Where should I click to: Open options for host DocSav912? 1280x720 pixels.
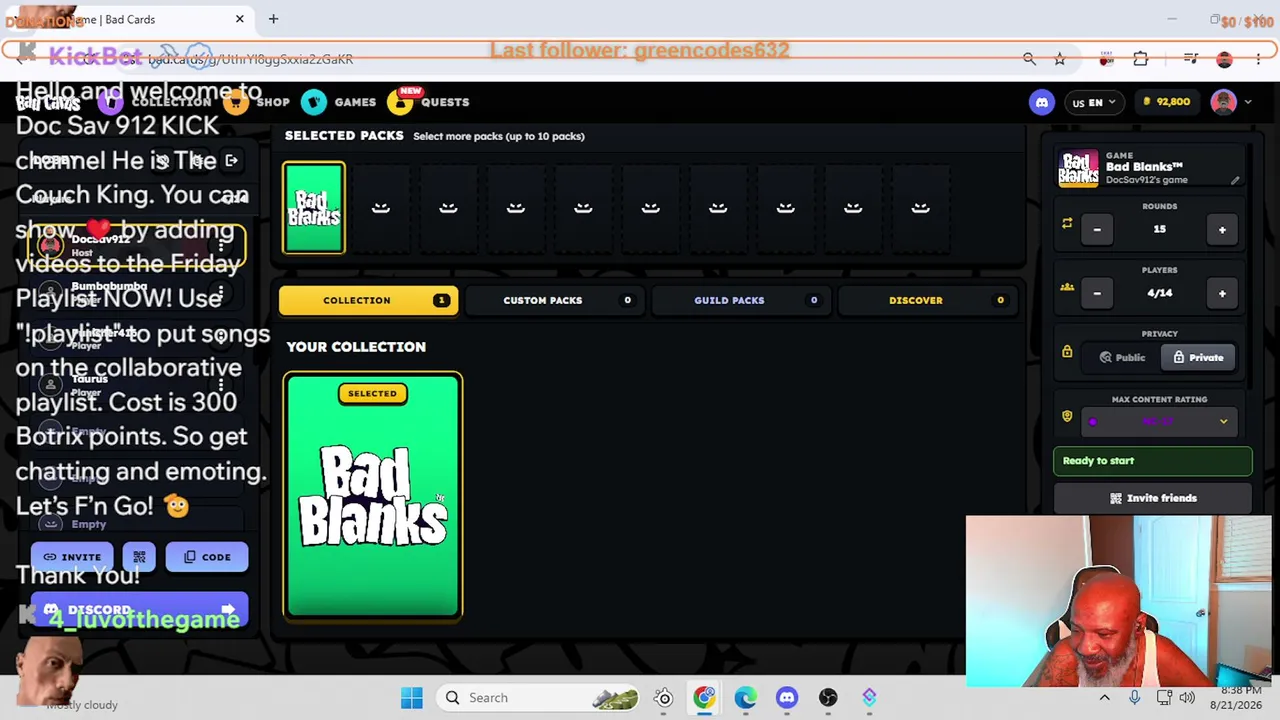[222, 245]
